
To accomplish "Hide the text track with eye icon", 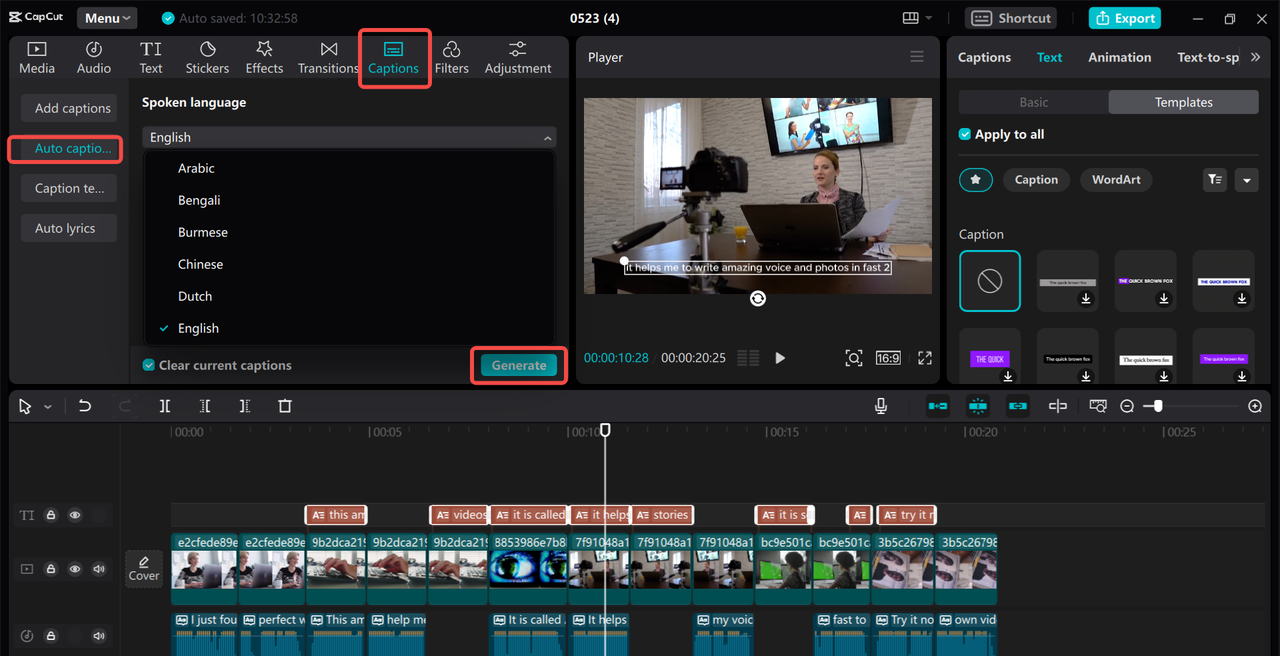I will pos(75,515).
